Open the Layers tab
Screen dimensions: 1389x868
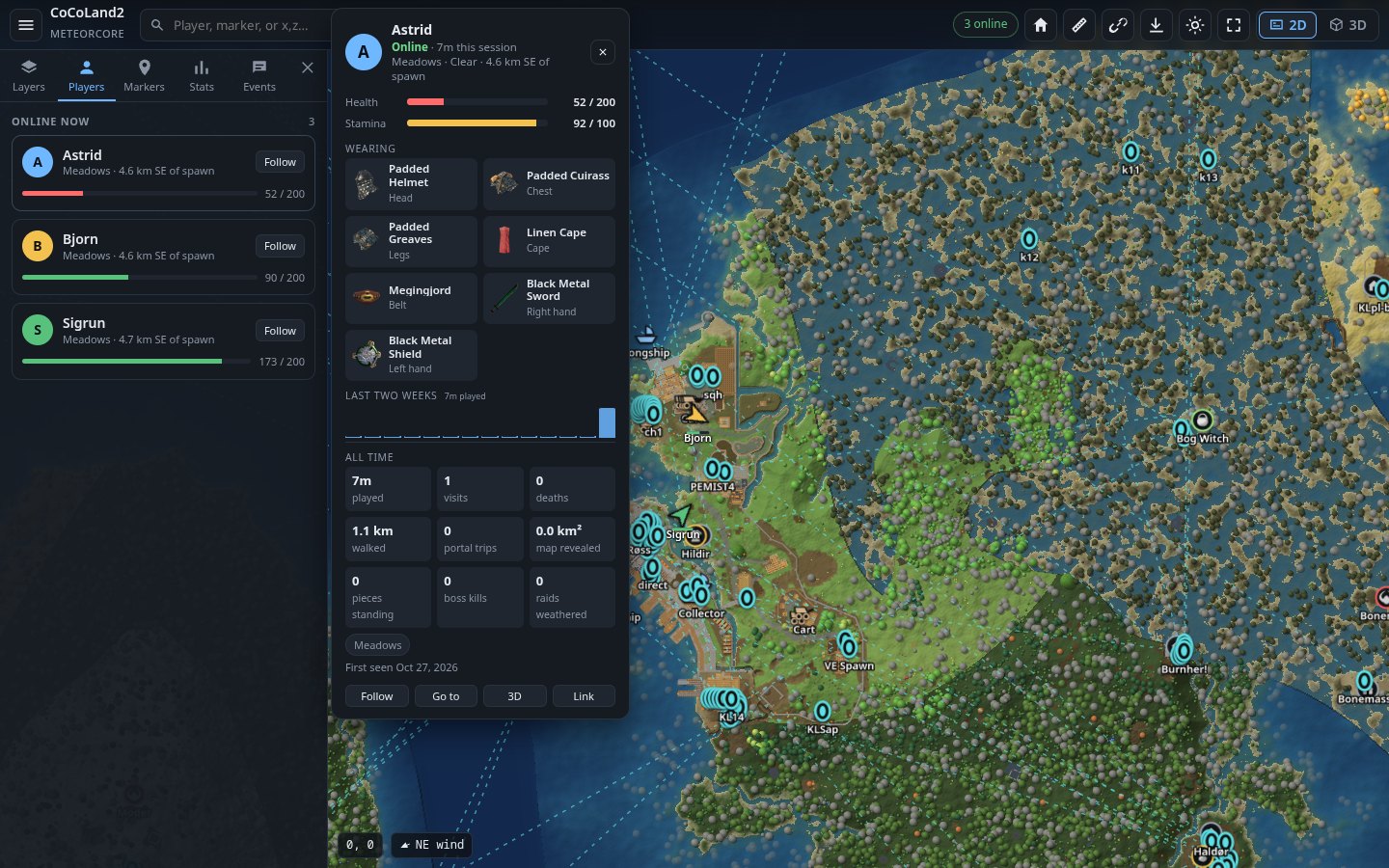coord(29,75)
